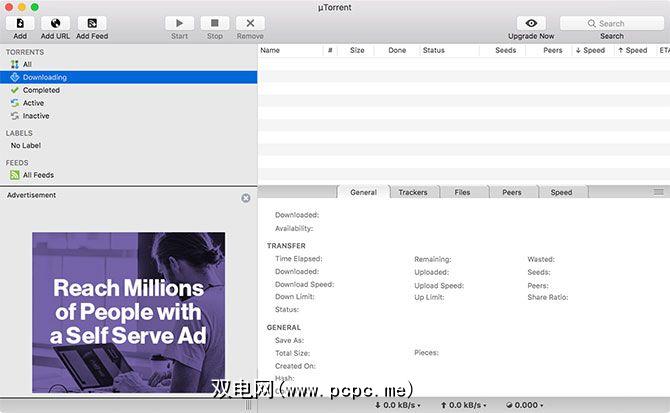
Task: Open the Add URL globe icon
Action: [55, 23]
